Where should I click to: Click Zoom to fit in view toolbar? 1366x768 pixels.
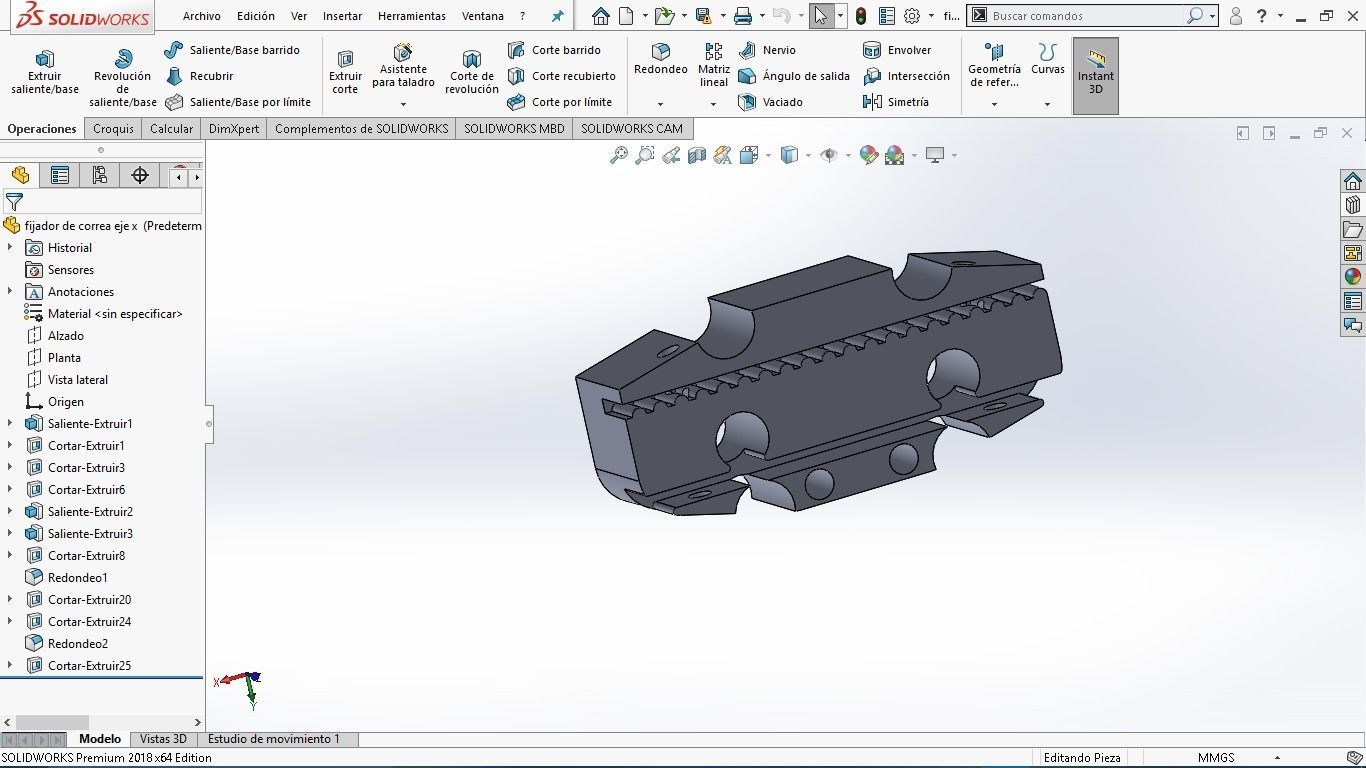(619, 155)
